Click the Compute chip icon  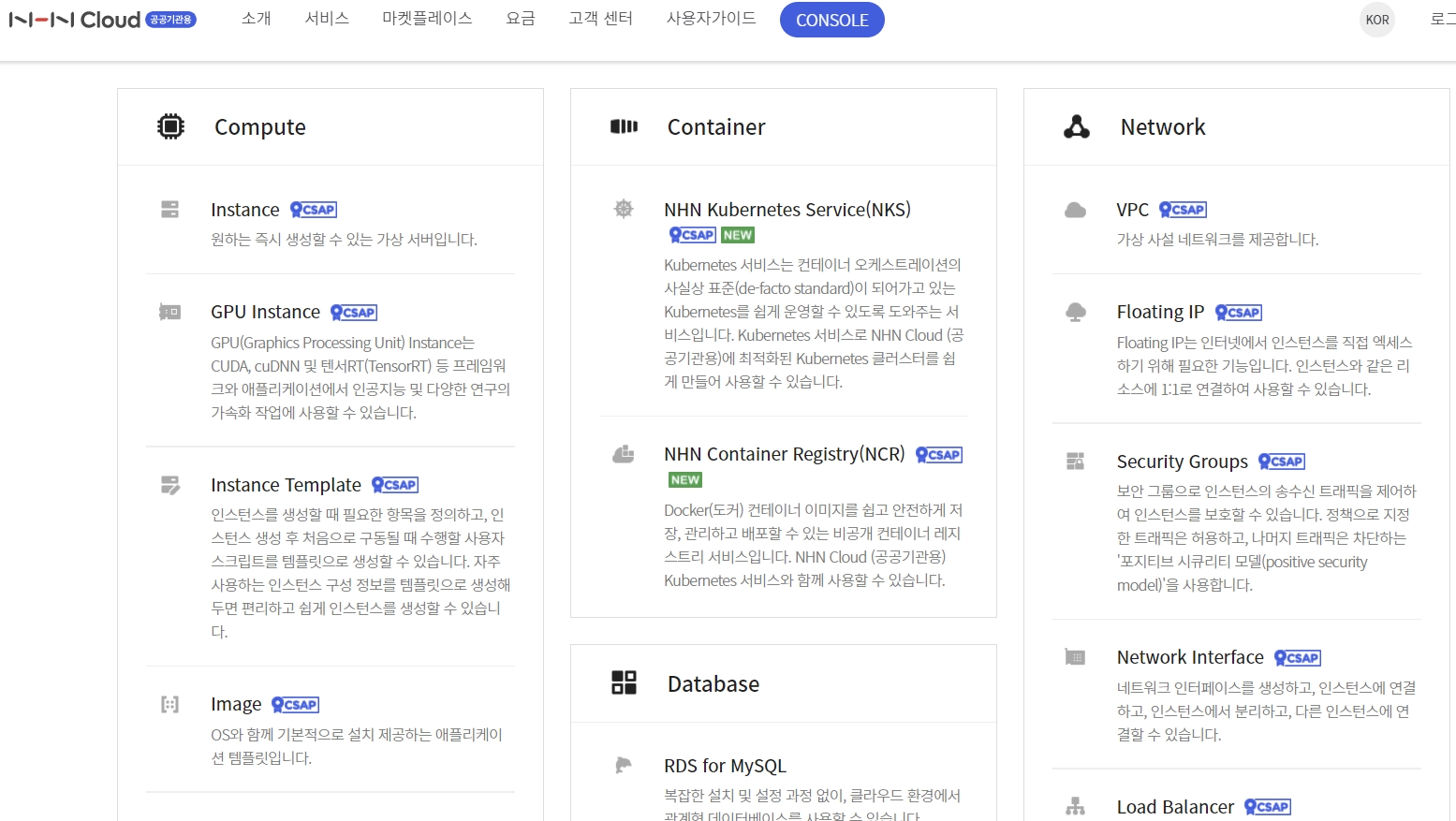point(170,126)
